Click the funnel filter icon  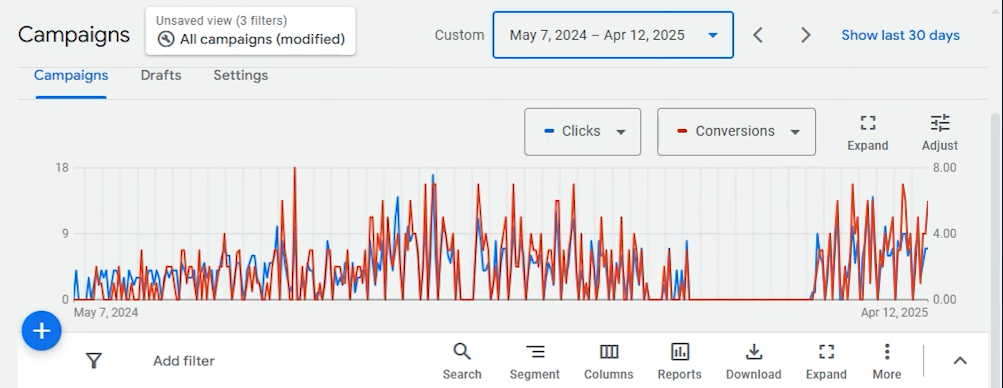(94, 361)
